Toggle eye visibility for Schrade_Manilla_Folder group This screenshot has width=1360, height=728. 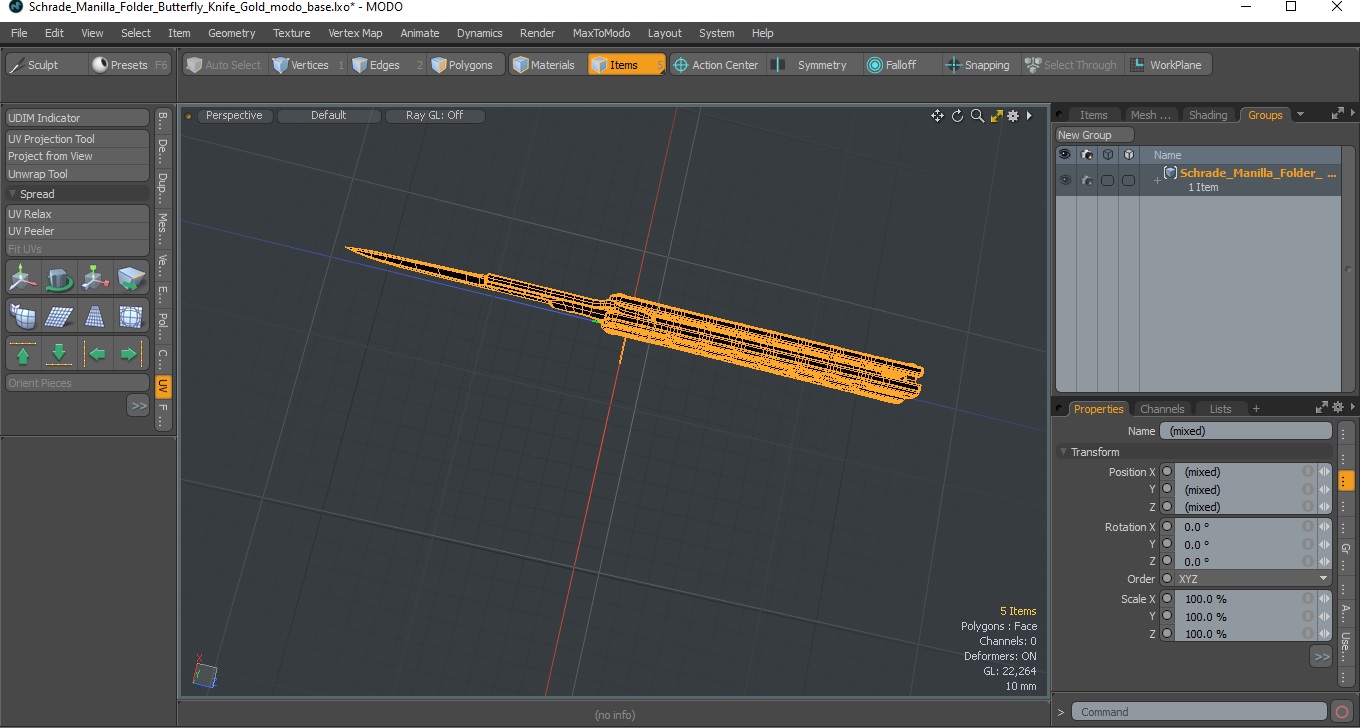pos(1065,180)
